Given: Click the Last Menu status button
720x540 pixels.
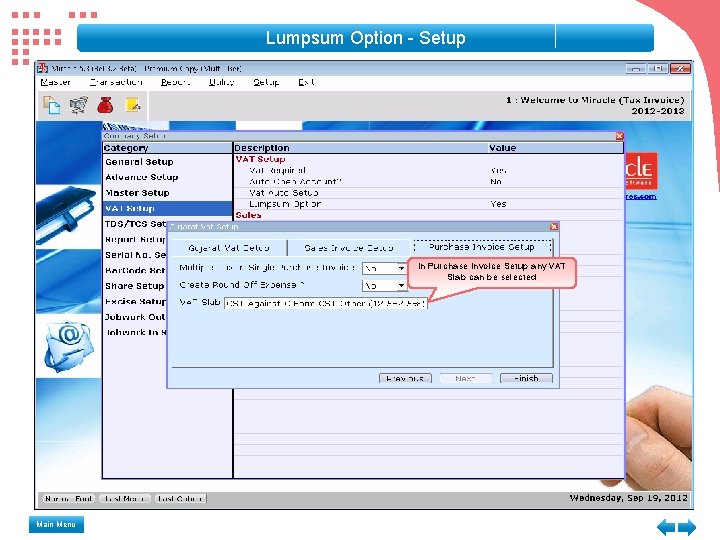Looking at the screenshot, I should [124, 499].
